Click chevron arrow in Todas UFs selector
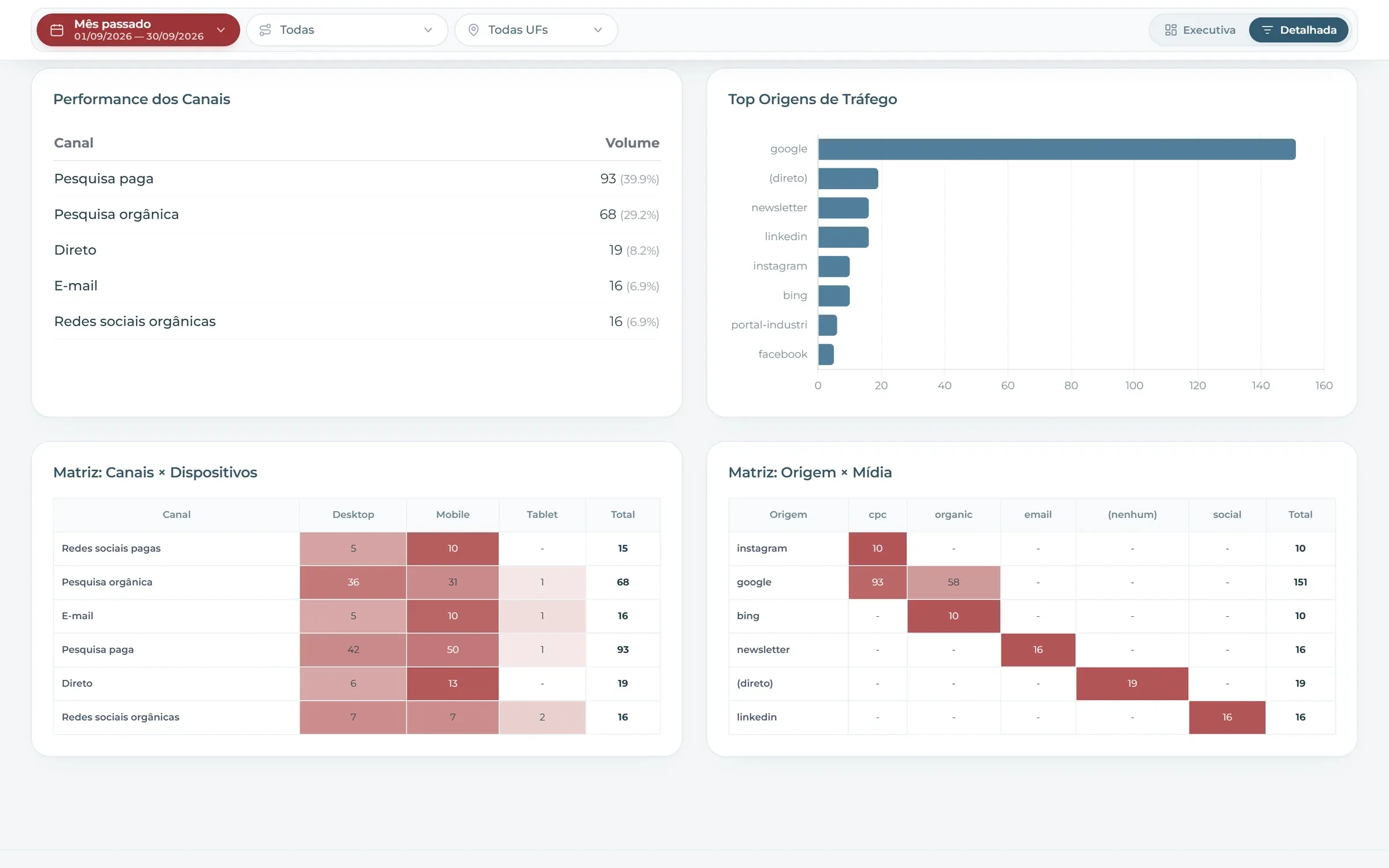Image resolution: width=1389 pixels, height=868 pixels. tap(598, 30)
